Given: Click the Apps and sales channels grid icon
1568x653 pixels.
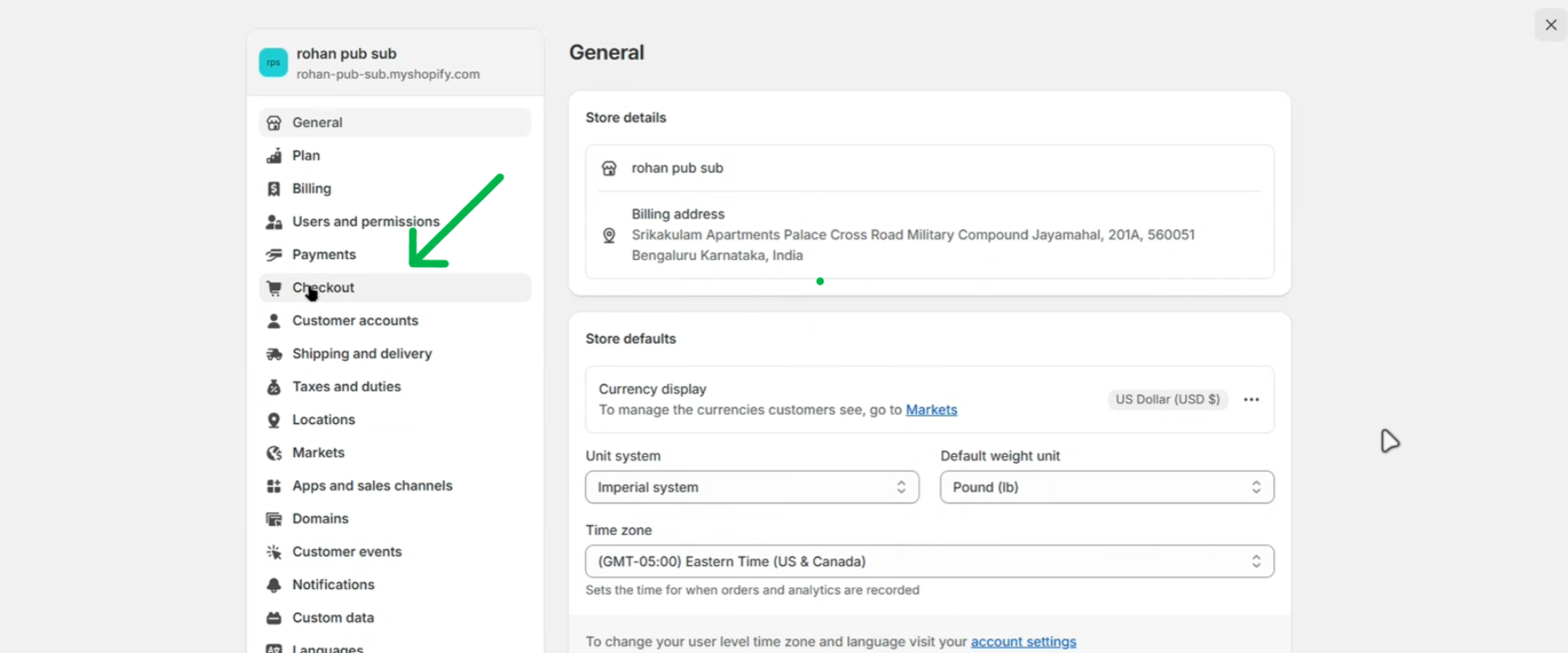Looking at the screenshot, I should tap(274, 486).
